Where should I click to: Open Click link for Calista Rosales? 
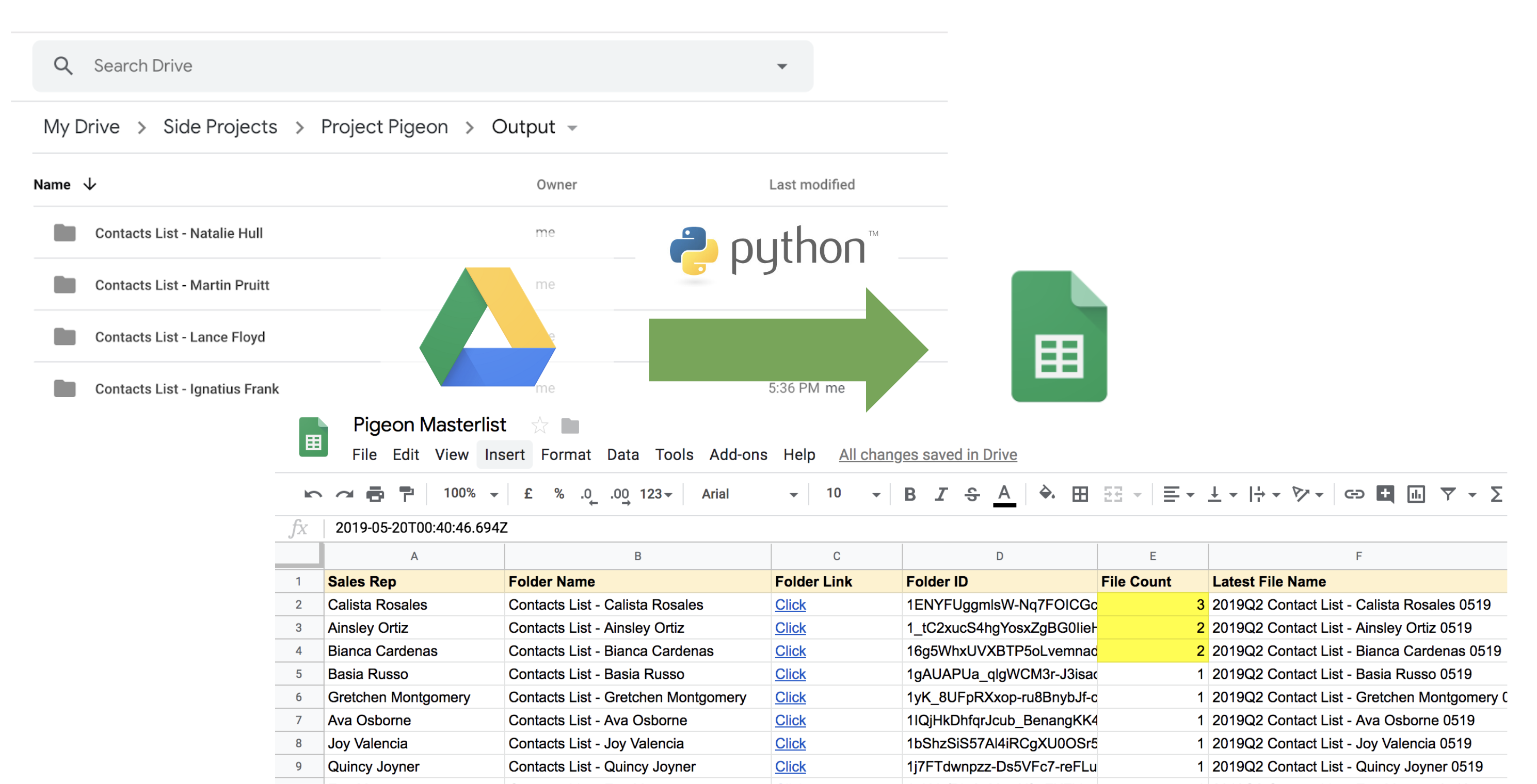coord(790,605)
